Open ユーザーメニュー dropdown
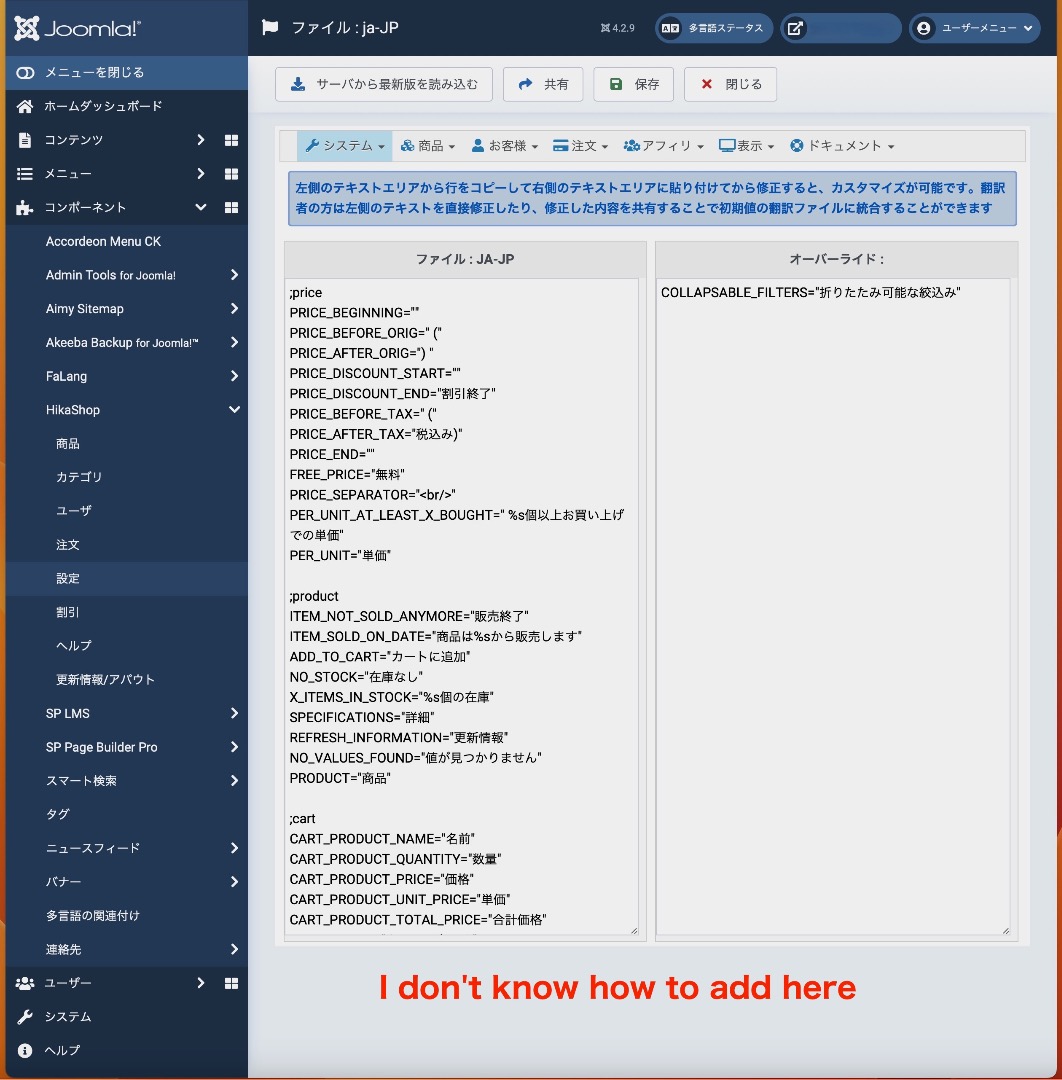 click(975, 28)
